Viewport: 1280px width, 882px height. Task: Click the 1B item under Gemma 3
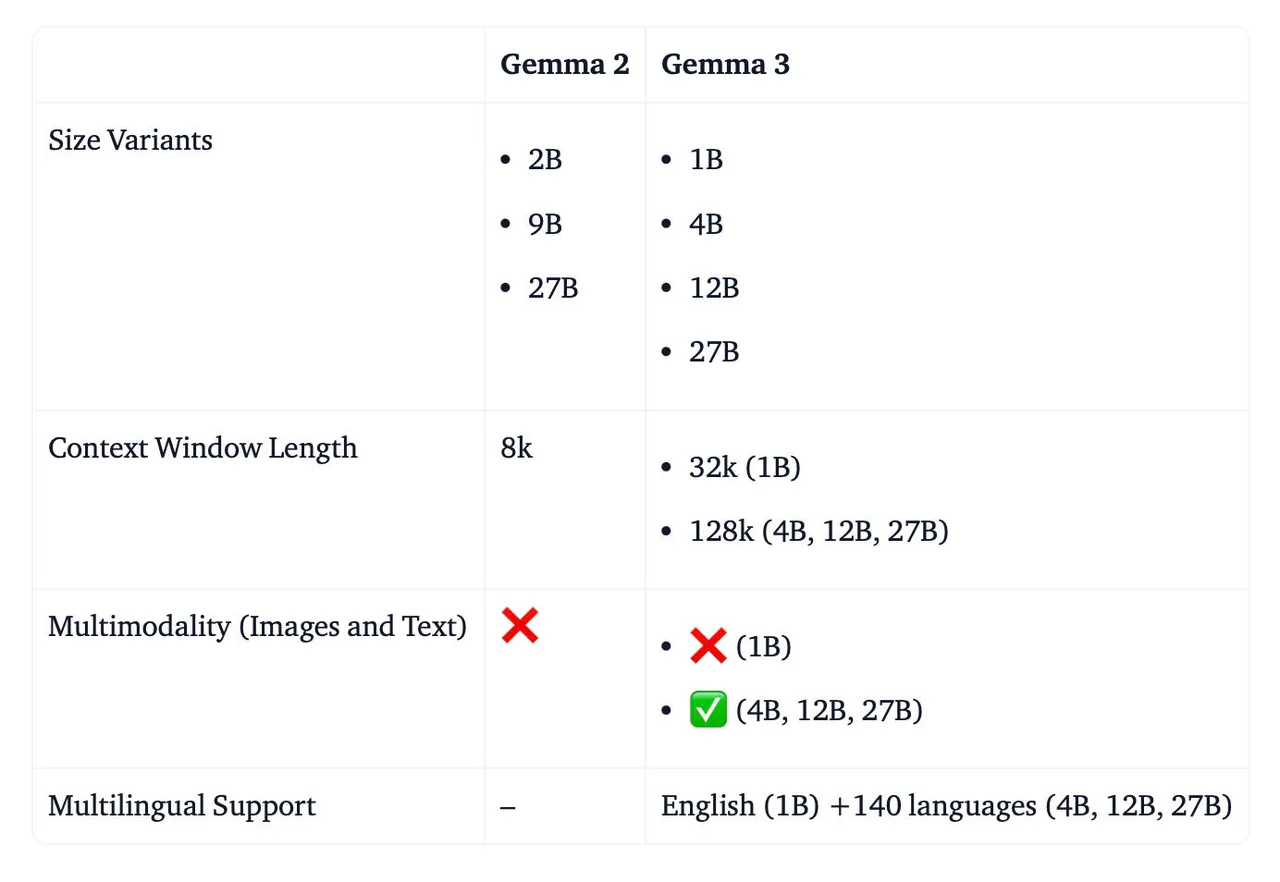tap(706, 160)
